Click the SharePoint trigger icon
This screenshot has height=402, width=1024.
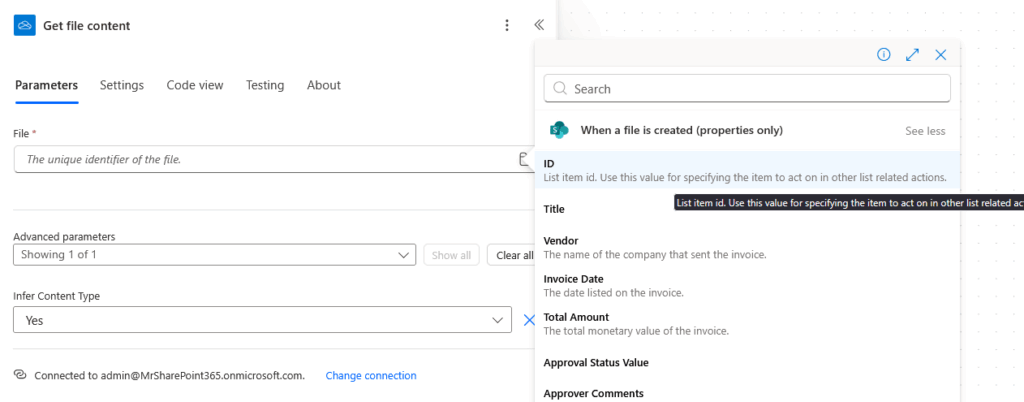click(559, 130)
